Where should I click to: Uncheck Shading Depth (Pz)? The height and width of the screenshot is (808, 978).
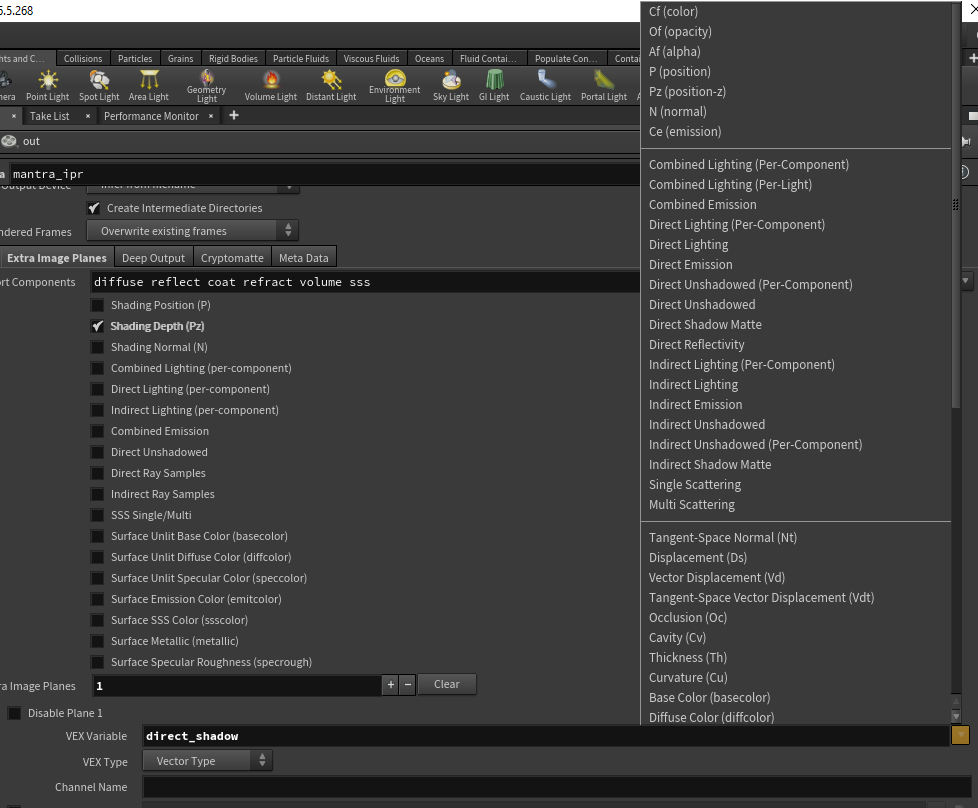click(x=97, y=326)
